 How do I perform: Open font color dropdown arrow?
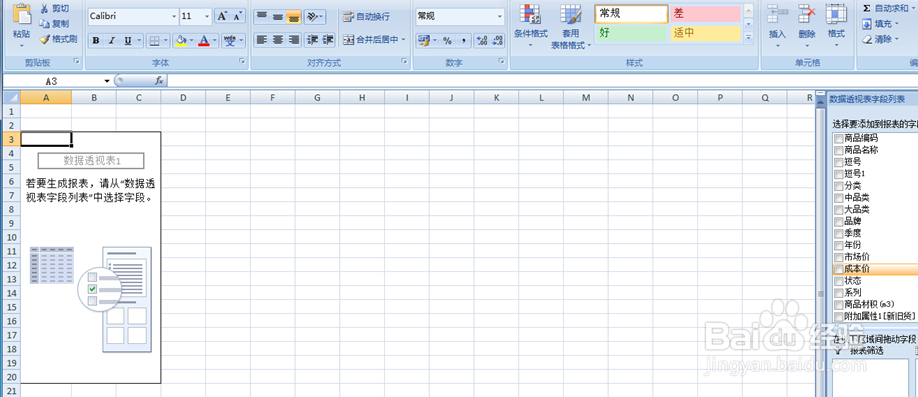pyautogui.click(x=214, y=40)
